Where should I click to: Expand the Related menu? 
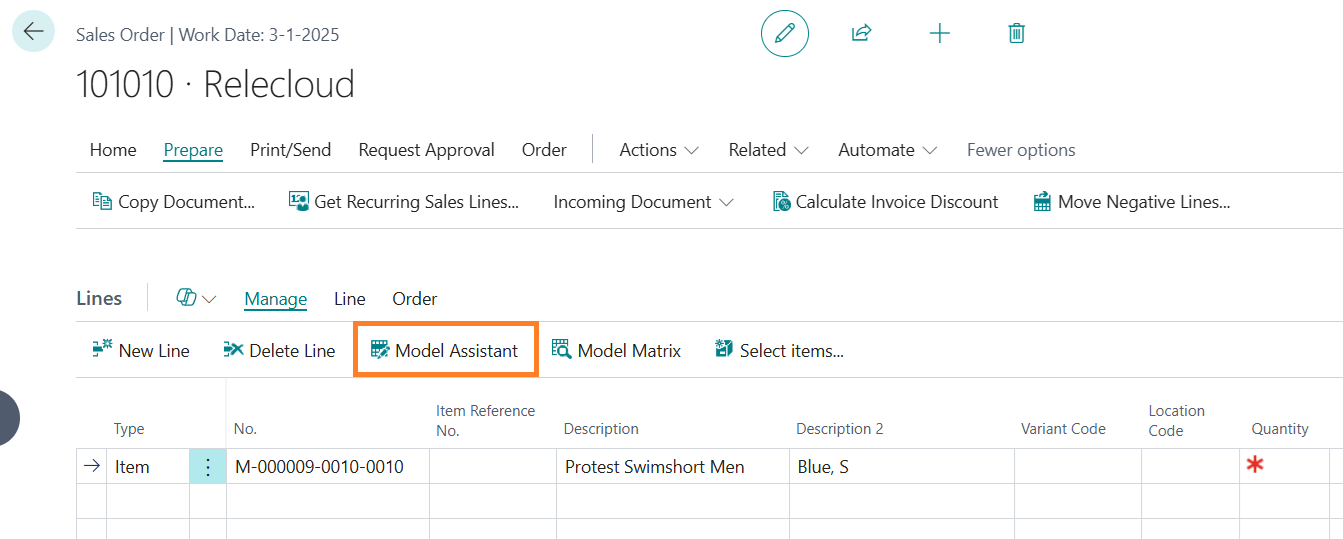768,150
